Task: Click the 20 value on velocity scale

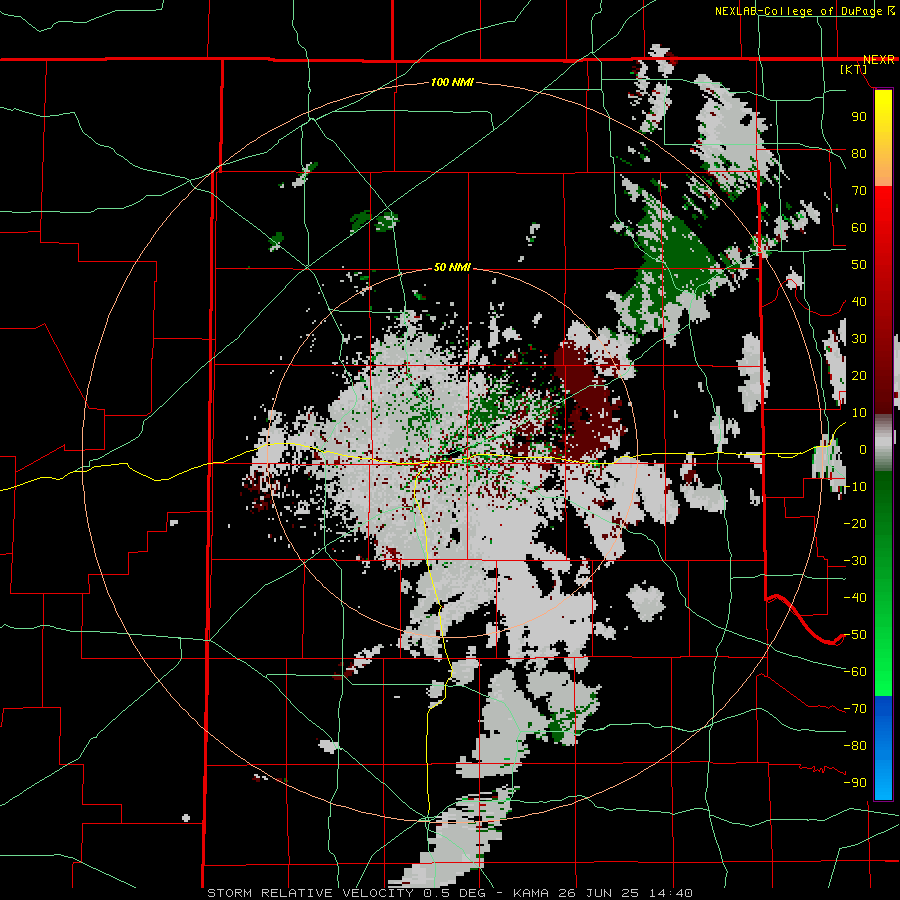Action: tap(859, 375)
